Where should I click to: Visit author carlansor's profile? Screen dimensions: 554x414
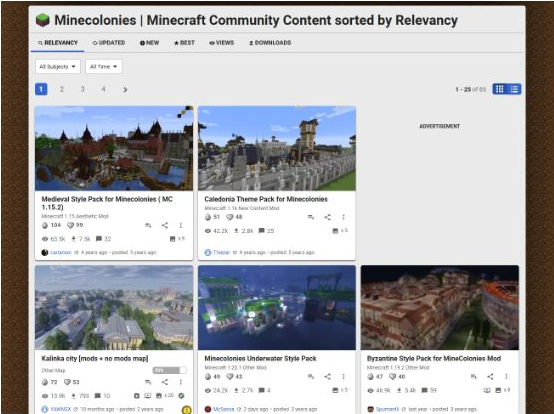[61, 253]
